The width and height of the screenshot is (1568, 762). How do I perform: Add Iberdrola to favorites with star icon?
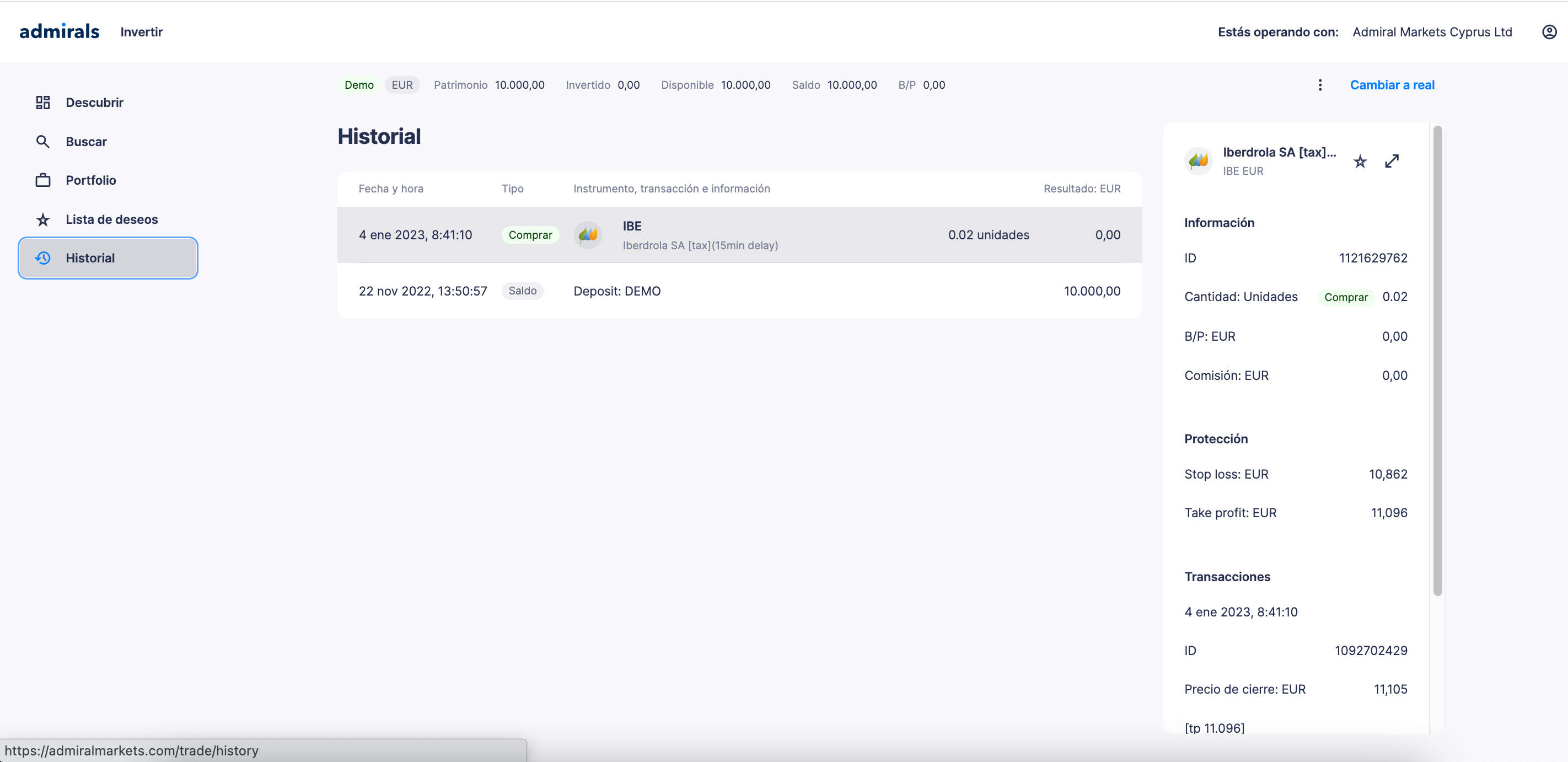coord(1360,162)
